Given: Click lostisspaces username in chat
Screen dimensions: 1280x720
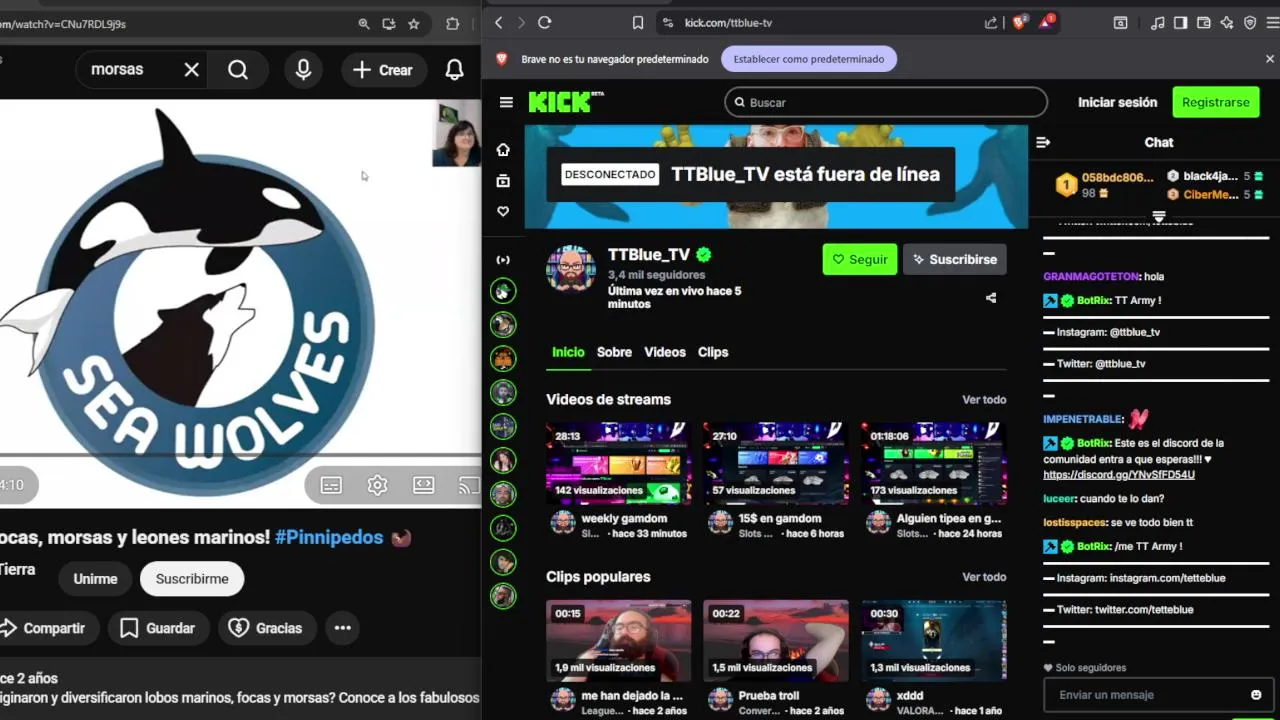Looking at the screenshot, I should (1076, 523).
